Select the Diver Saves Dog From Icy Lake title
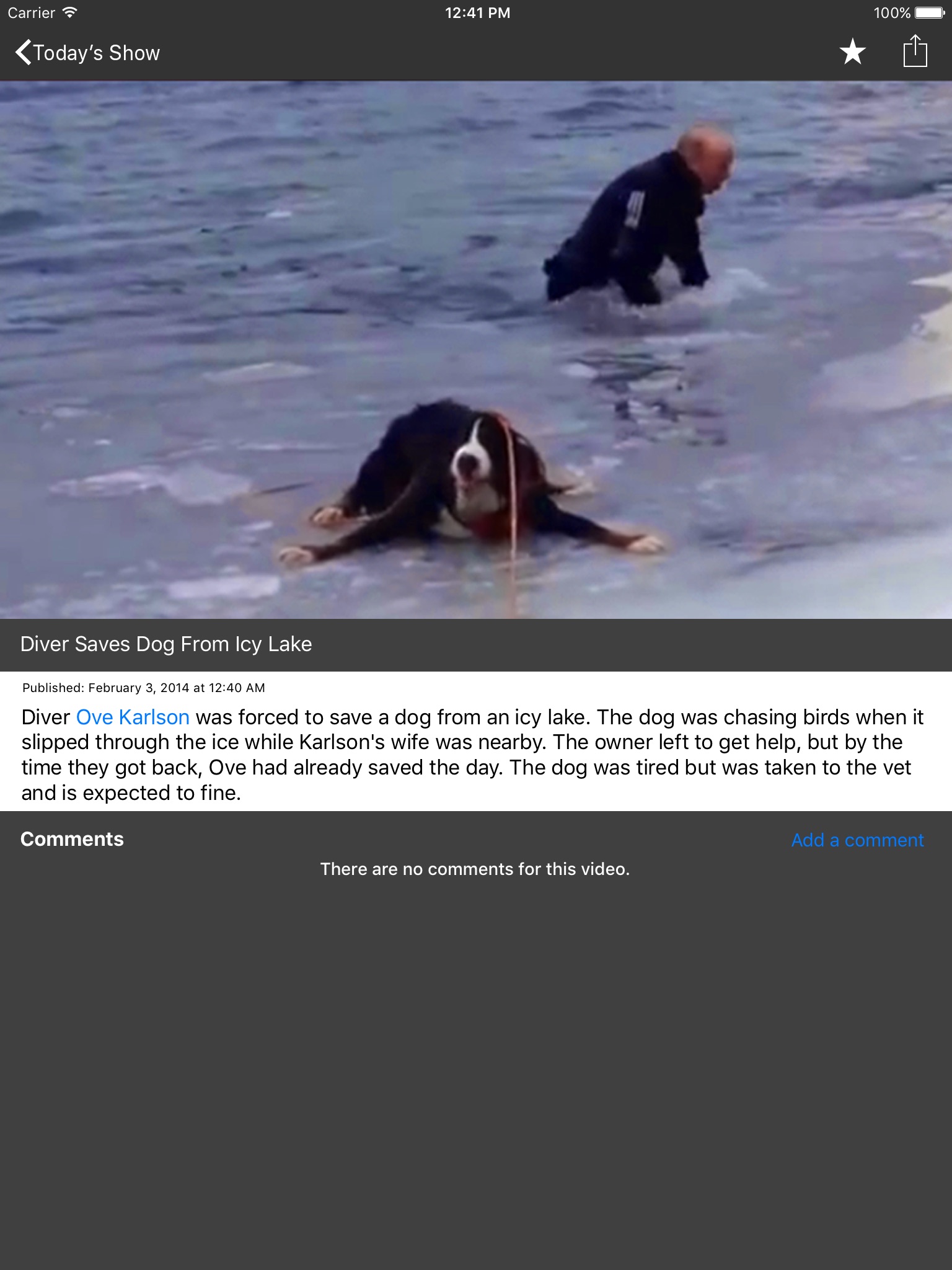This screenshot has width=952, height=1270. [166, 644]
